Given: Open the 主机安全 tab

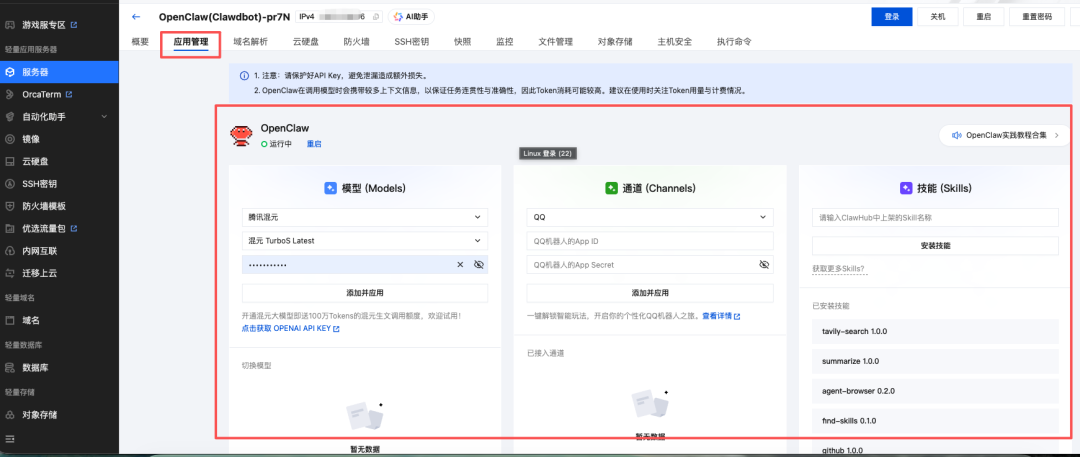Looking at the screenshot, I should pos(675,42).
